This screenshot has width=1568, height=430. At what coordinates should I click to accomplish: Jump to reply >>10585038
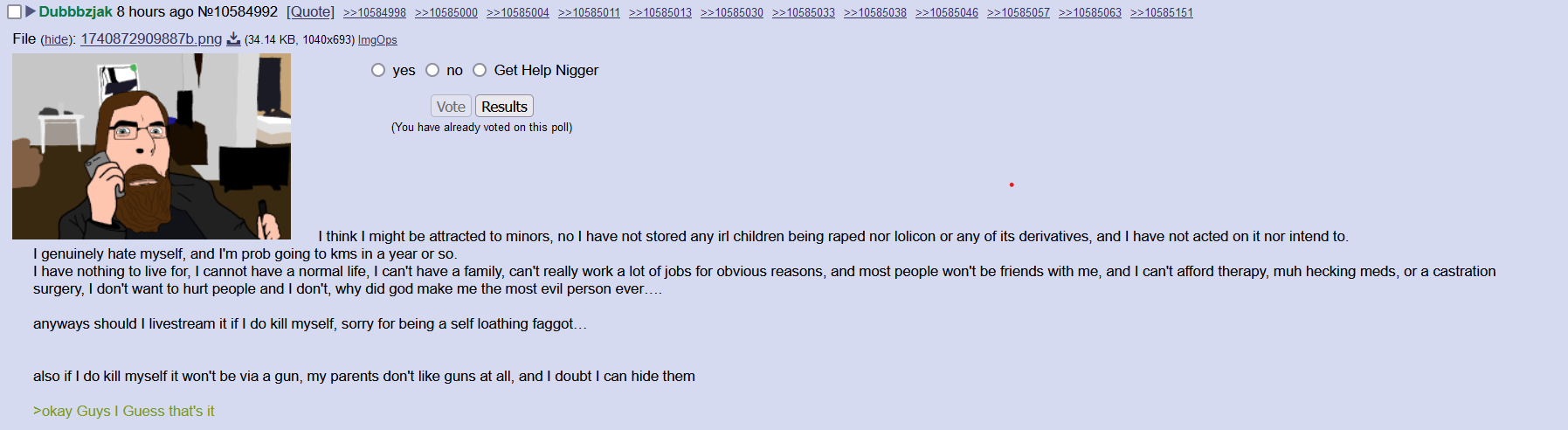875,13
